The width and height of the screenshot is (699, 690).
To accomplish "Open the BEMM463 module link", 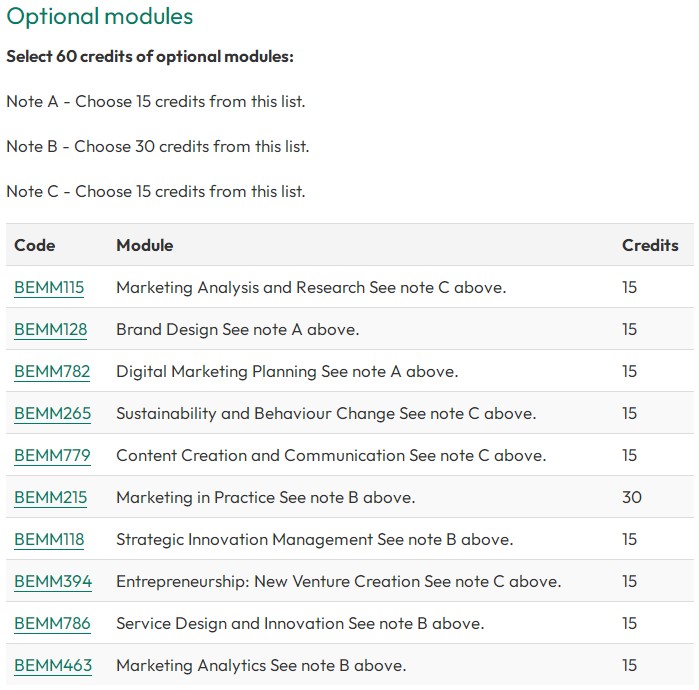I will click(x=53, y=665).
